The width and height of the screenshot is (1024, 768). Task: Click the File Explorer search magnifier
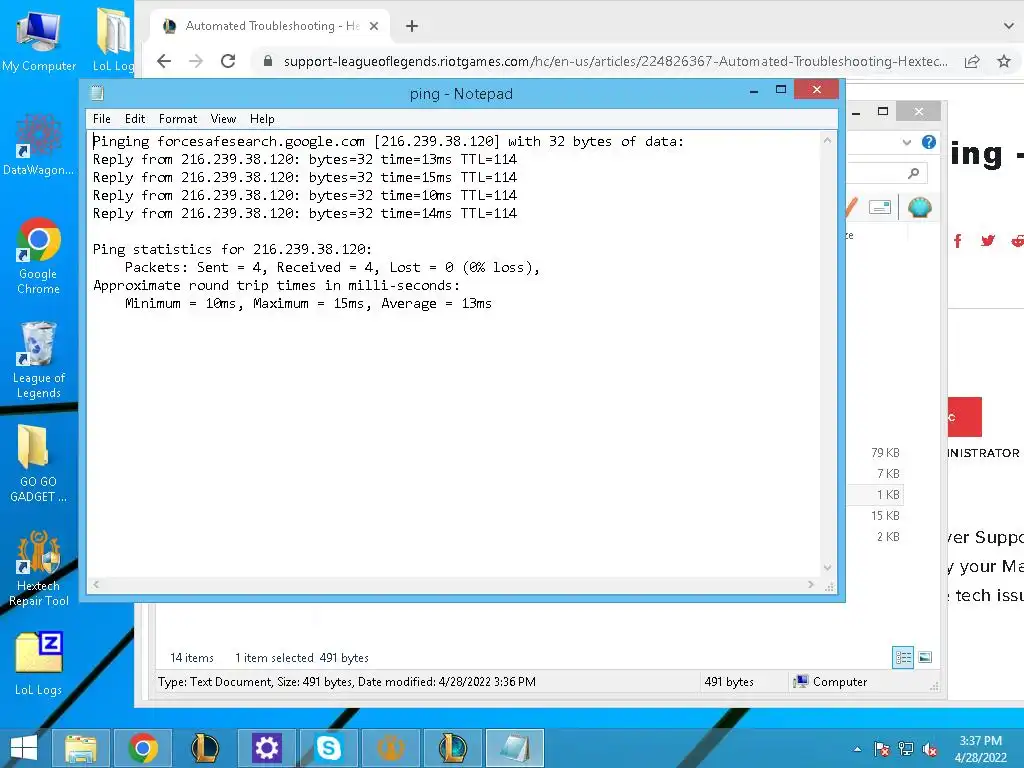point(914,173)
